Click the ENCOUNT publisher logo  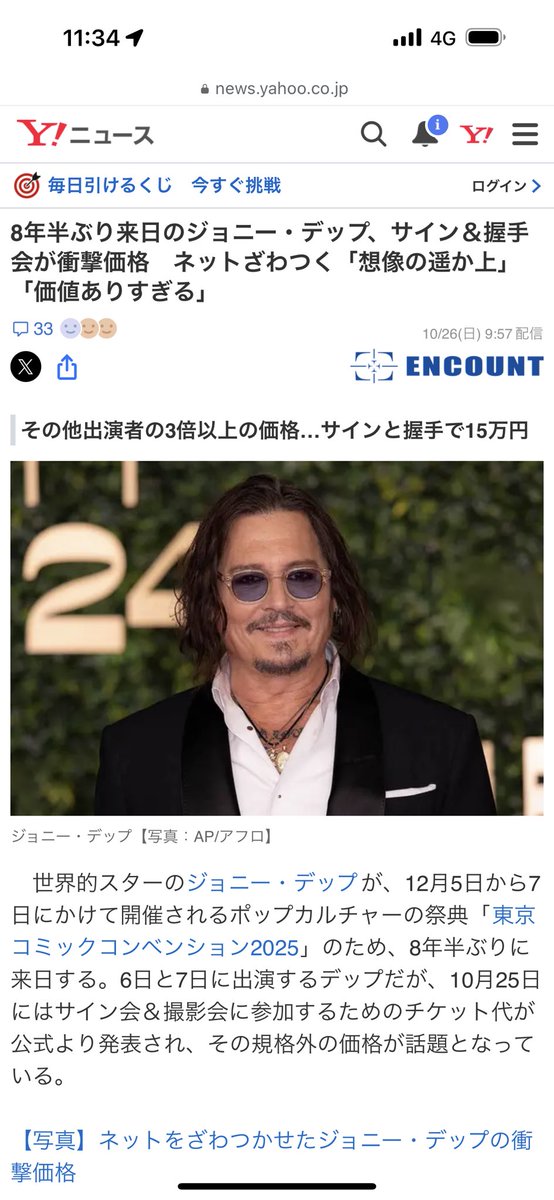coord(446,366)
